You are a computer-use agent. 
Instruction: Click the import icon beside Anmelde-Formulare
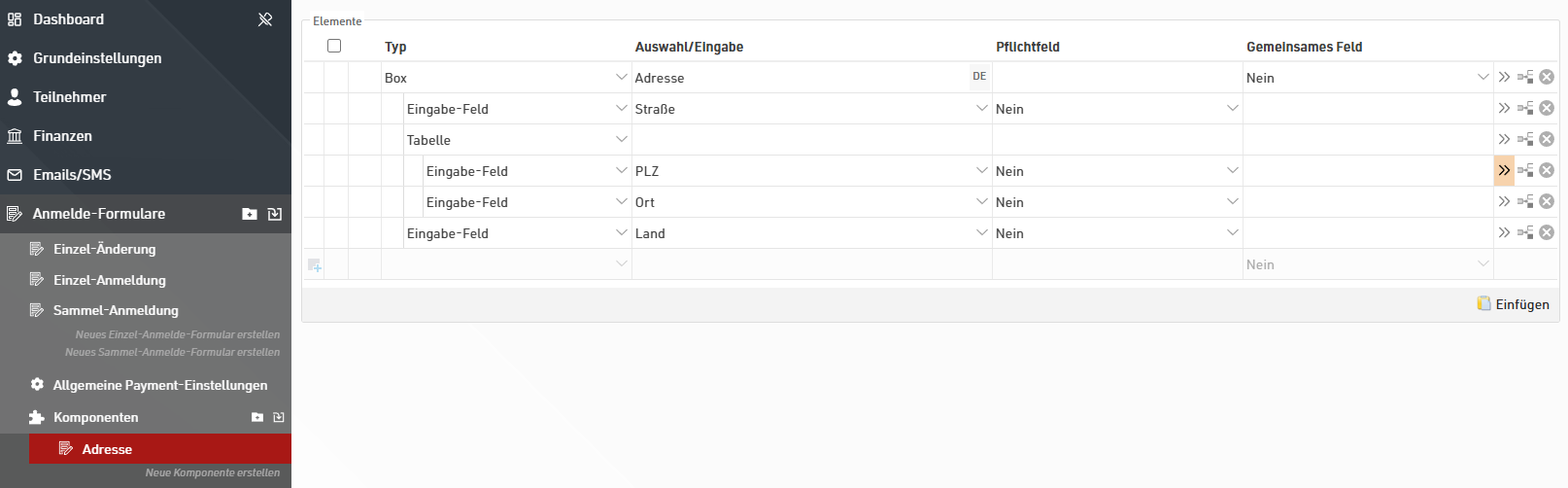(275, 214)
